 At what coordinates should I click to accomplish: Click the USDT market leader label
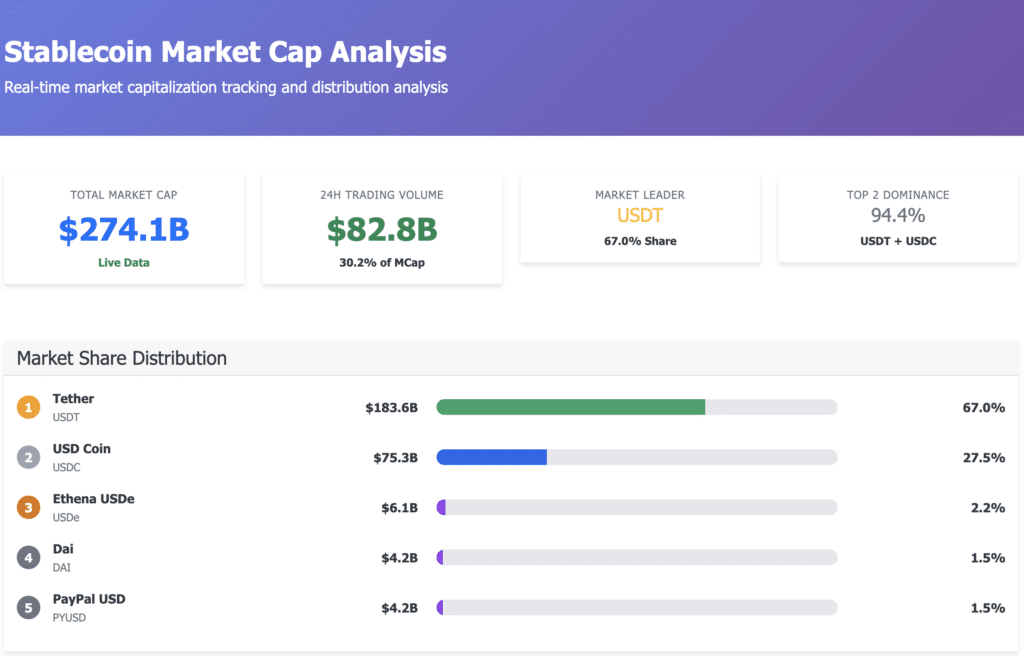(x=640, y=215)
